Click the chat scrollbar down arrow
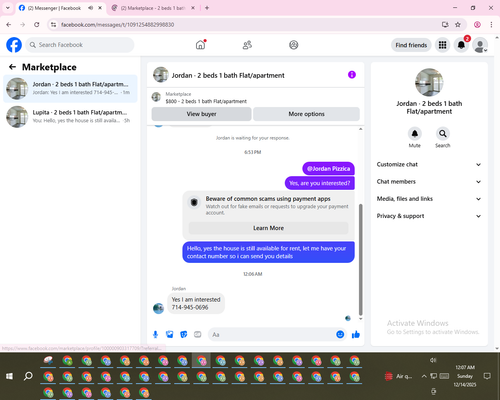The image size is (500, 400). tap(360, 319)
